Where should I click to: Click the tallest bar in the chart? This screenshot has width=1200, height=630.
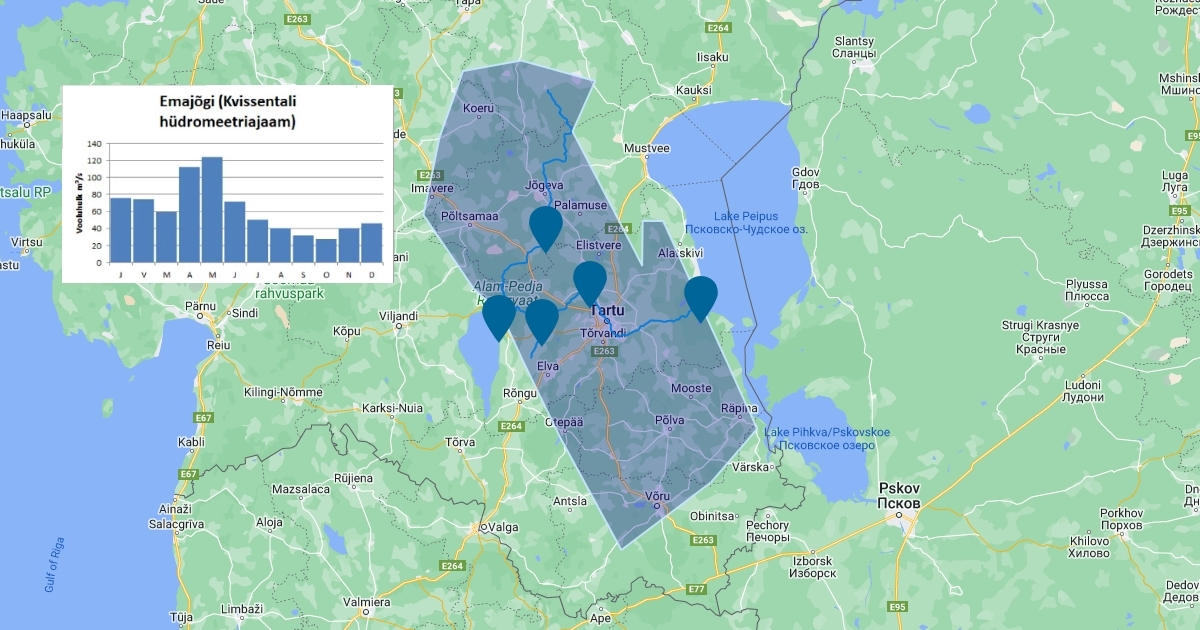[212, 209]
